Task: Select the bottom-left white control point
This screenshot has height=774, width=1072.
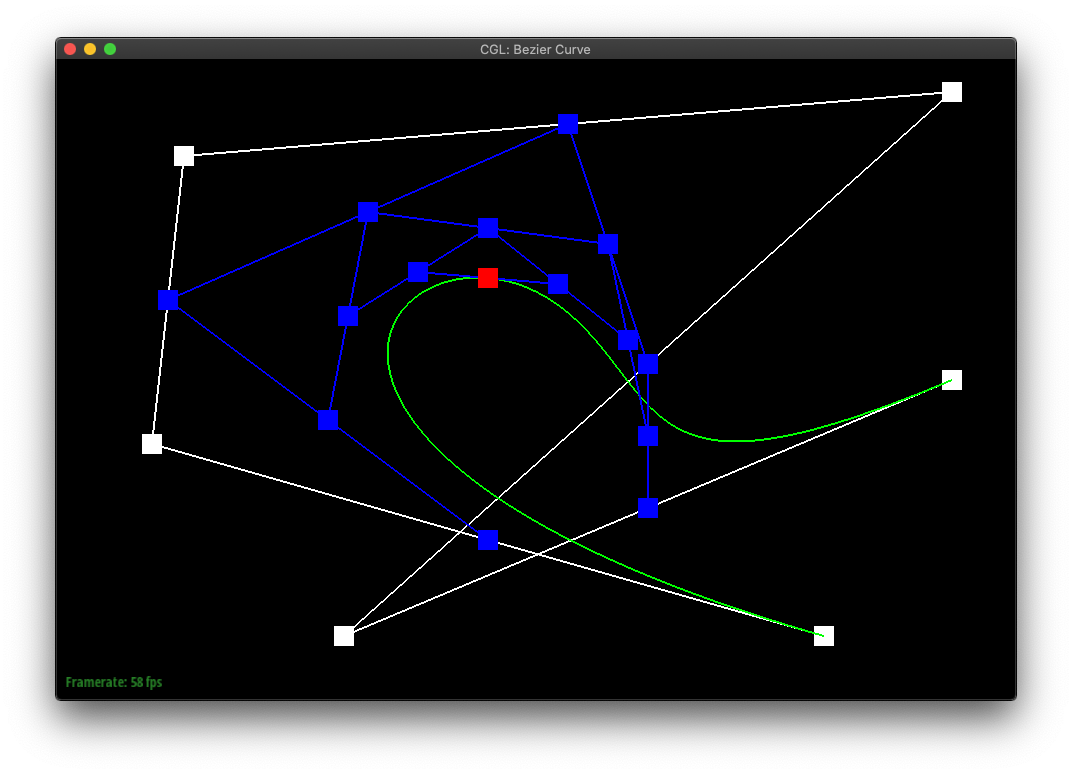Action: click(343, 636)
